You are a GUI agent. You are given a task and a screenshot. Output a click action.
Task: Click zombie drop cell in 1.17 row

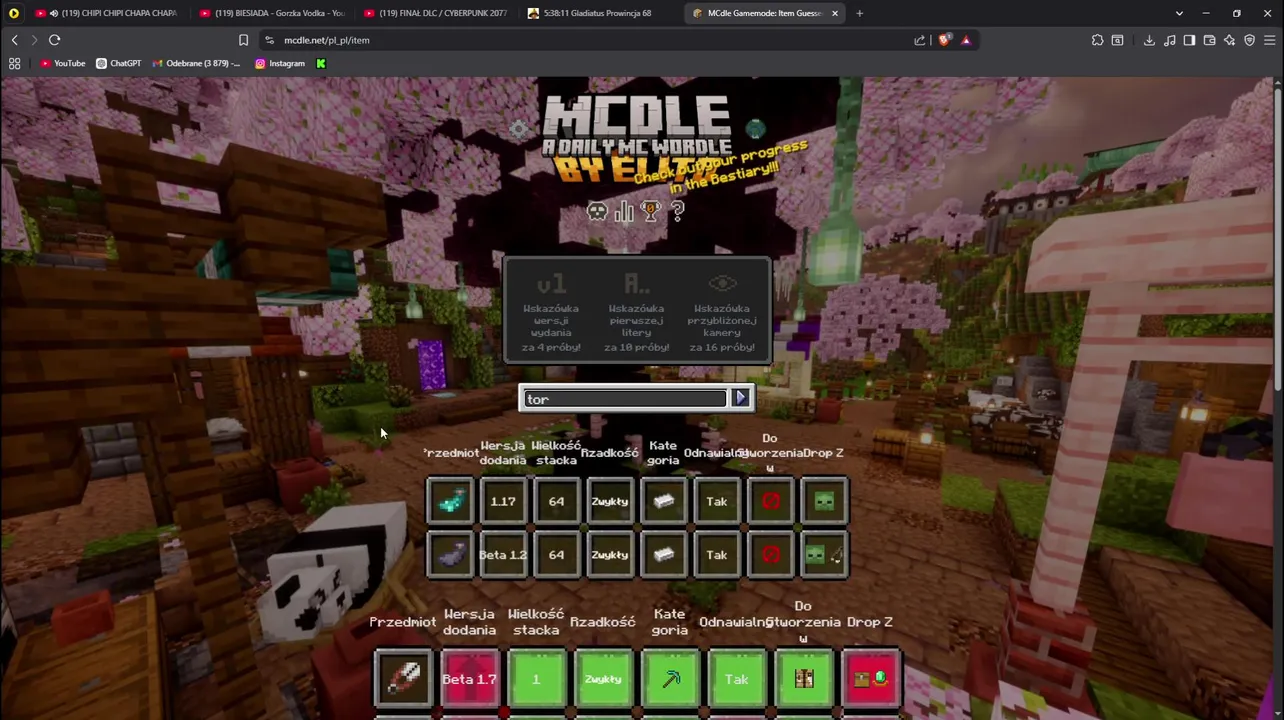(824, 501)
